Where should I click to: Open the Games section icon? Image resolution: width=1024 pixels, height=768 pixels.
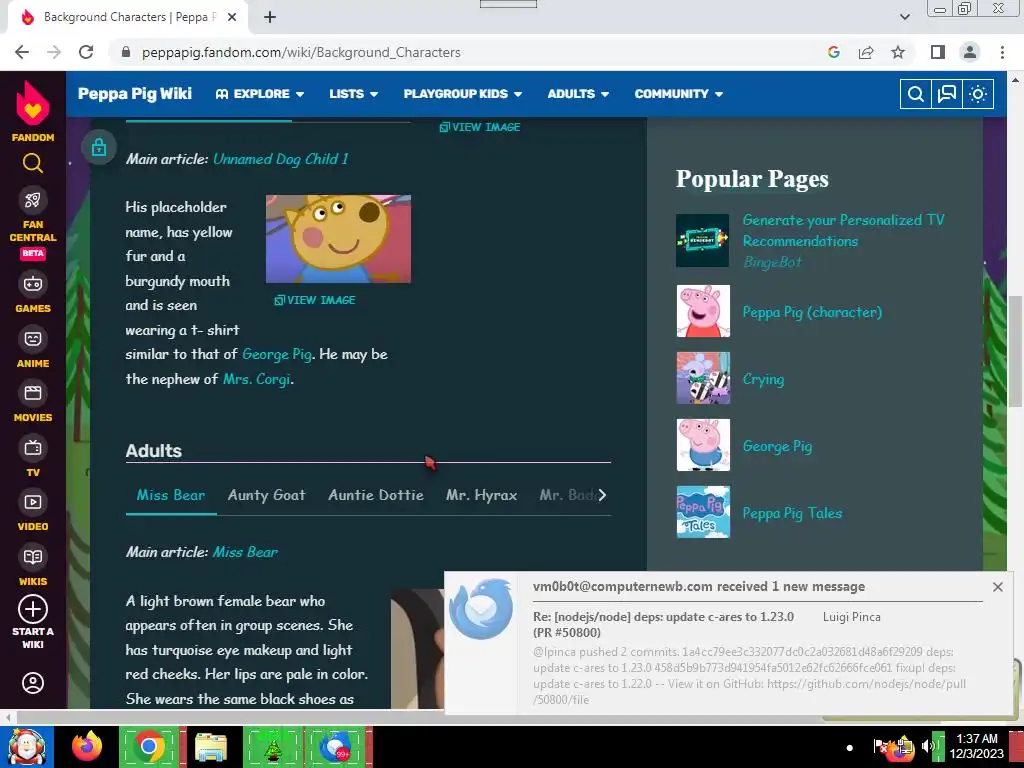click(x=33, y=284)
